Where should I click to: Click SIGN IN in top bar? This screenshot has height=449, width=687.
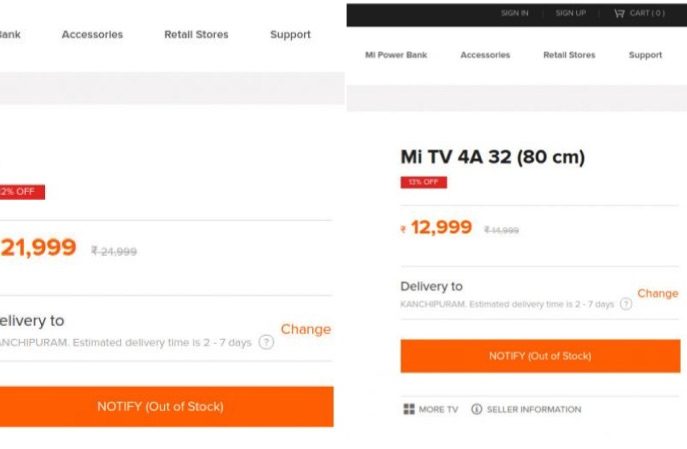[x=515, y=13]
